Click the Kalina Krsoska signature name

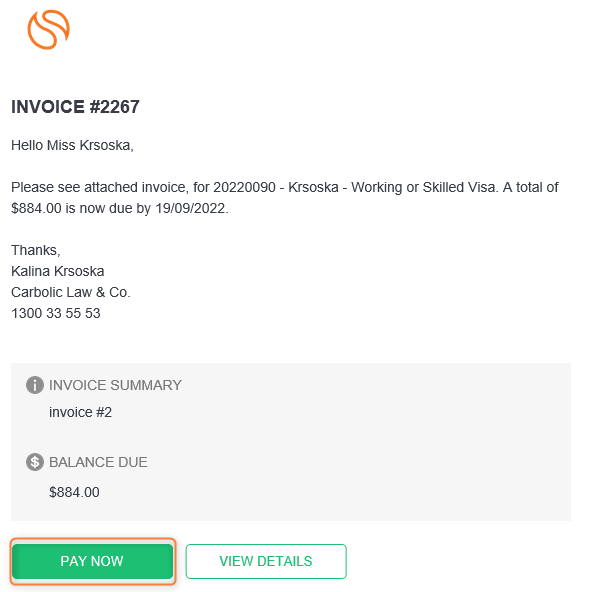click(58, 271)
